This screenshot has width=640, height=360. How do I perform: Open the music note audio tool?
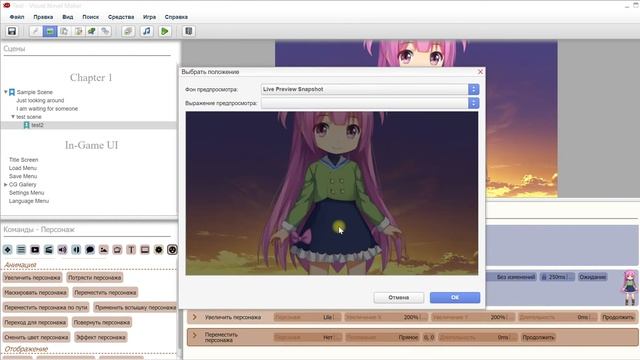pos(147,31)
